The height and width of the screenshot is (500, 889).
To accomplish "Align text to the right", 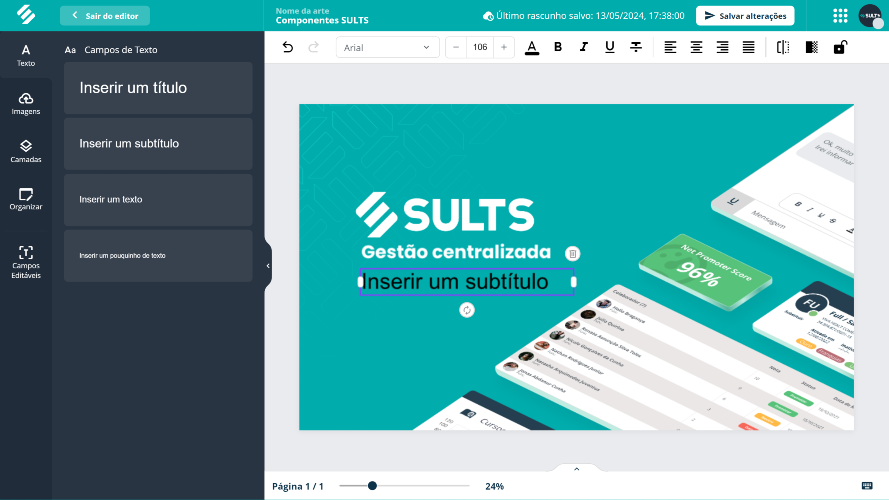I will (722, 47).
